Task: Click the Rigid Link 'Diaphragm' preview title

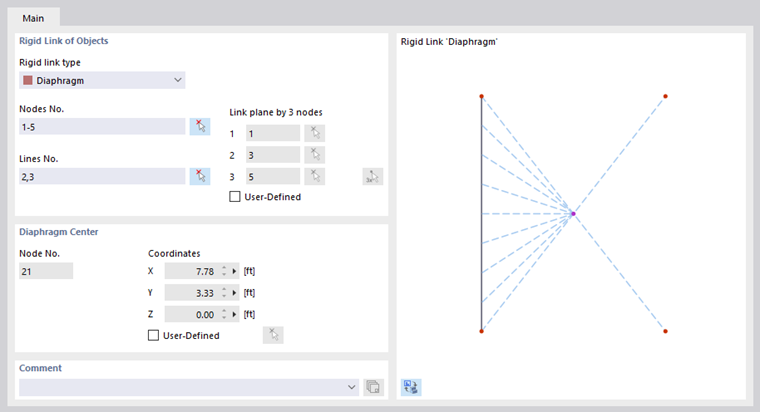Action: [x=449, y=42]
